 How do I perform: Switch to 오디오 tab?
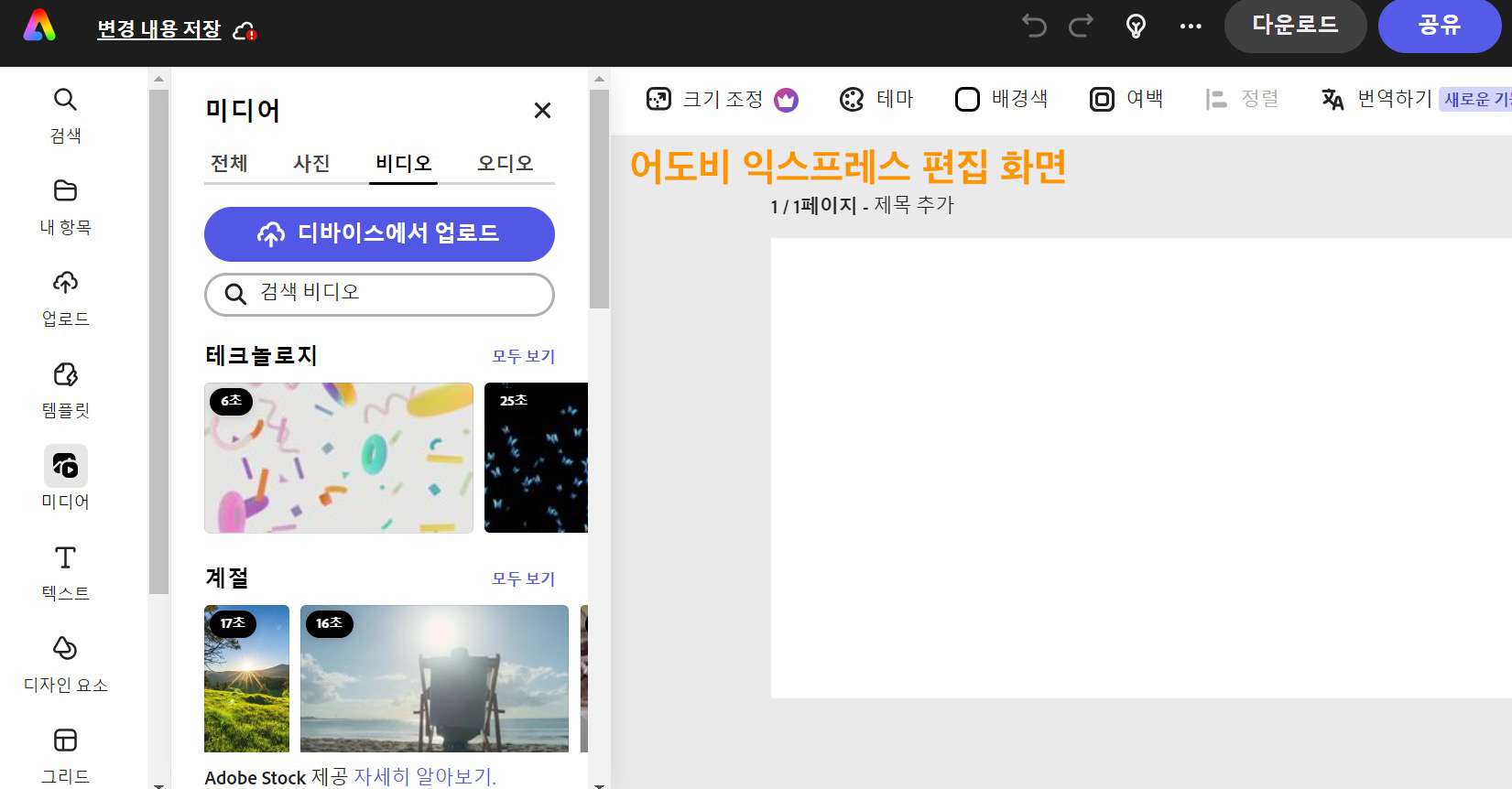point(505,163)
